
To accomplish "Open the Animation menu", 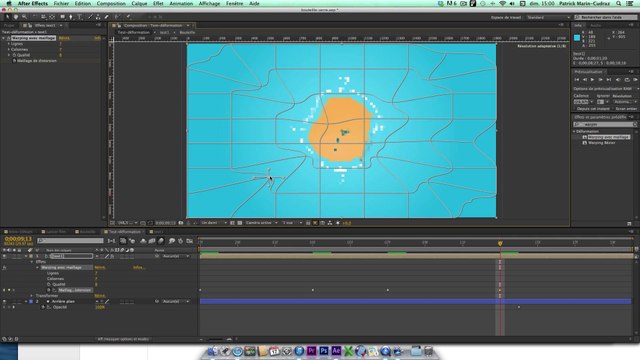I will 181,3.
